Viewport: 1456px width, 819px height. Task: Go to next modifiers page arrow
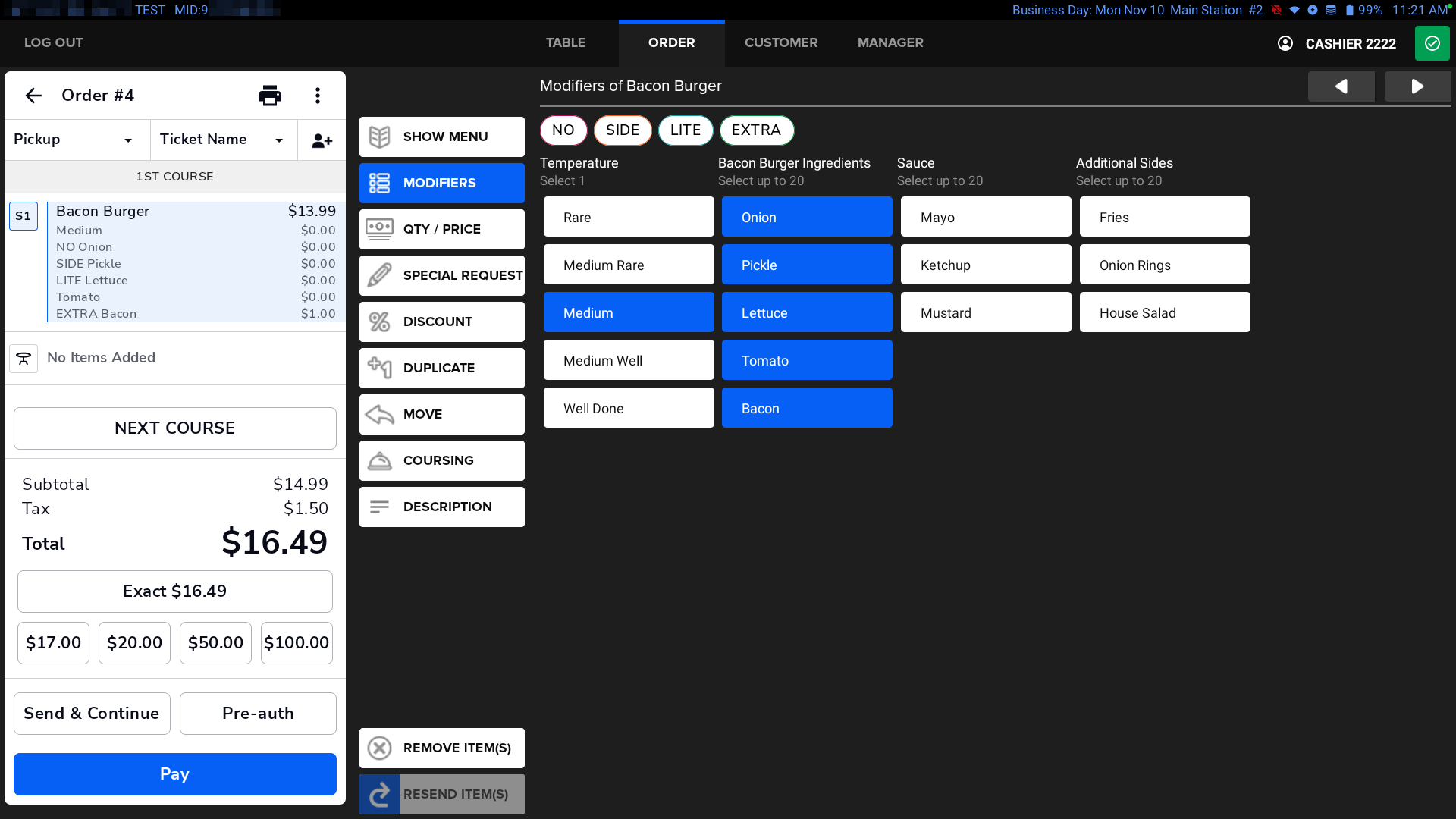point(1417,86)
